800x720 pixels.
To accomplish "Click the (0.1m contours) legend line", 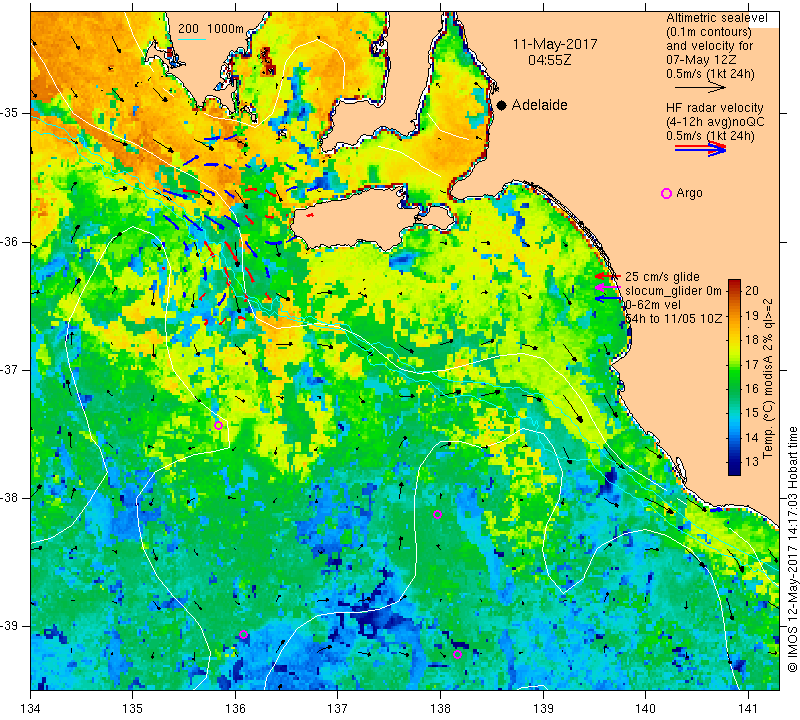I will point(708,32).
